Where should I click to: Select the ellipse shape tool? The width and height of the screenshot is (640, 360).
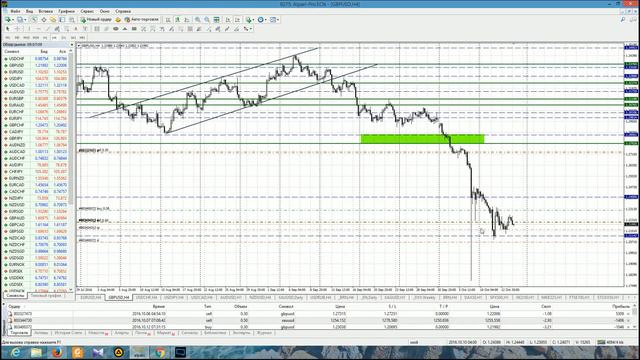click(116, 29)
